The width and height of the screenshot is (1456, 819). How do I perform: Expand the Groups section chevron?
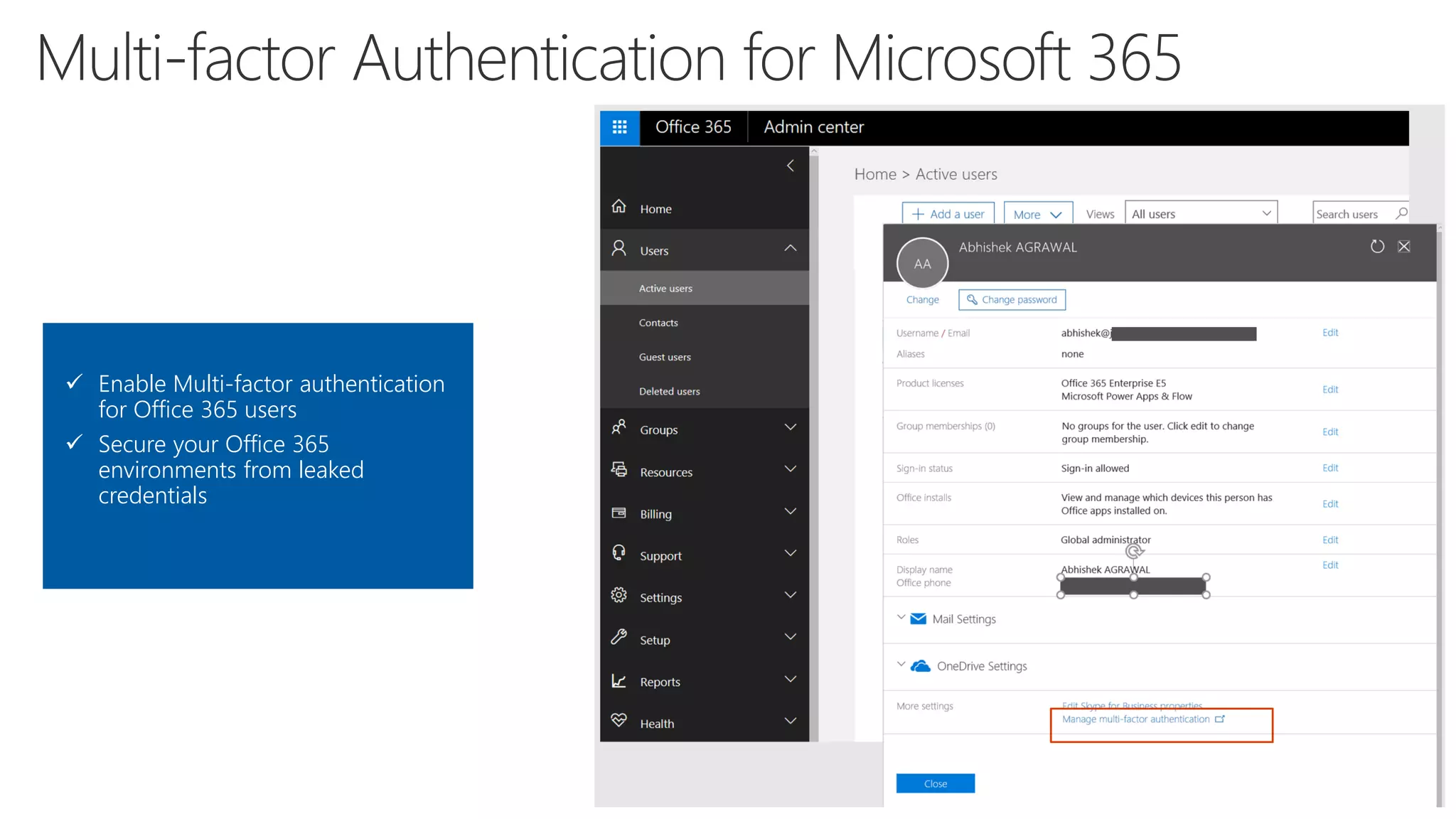point(790,427)
